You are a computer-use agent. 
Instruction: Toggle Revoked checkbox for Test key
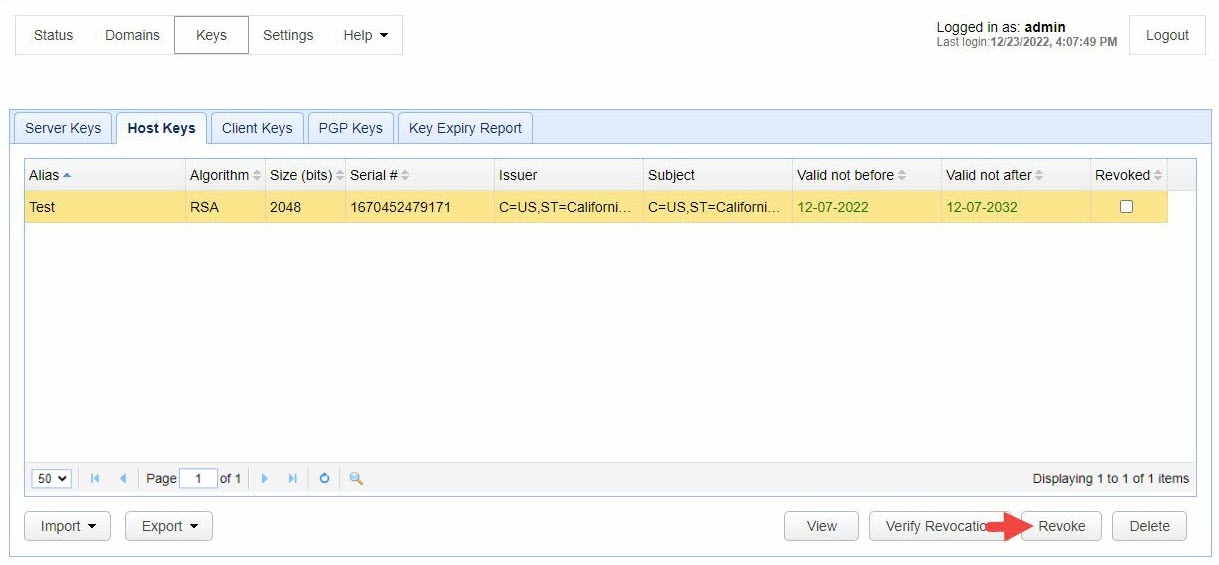point(1126,207)
